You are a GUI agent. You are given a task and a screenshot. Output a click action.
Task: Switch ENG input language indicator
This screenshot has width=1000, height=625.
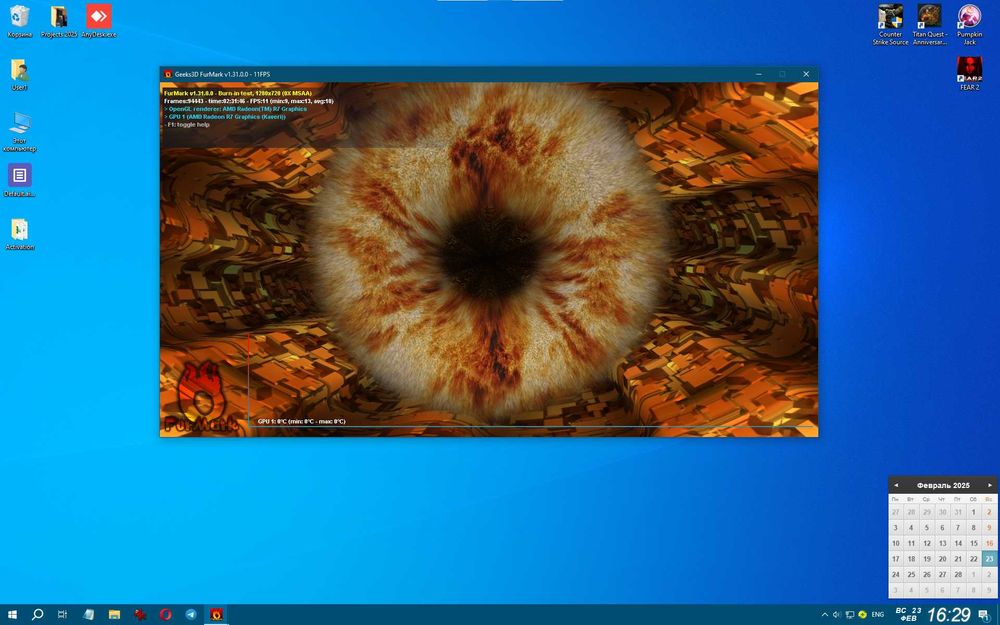coord(878,615)
